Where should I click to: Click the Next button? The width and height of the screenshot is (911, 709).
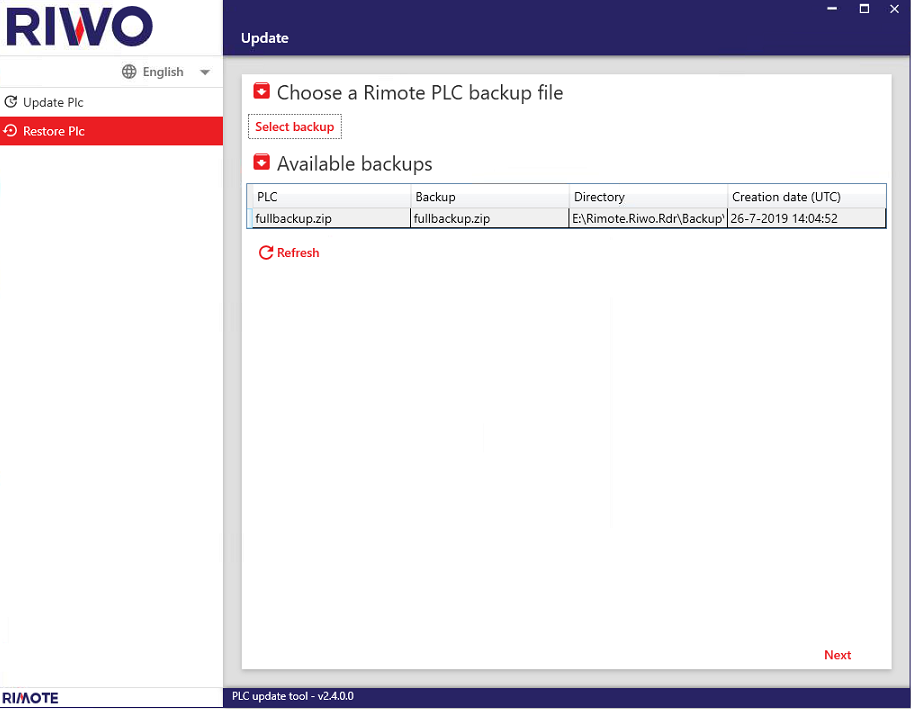pyautogui.click(x=837, y=655)
